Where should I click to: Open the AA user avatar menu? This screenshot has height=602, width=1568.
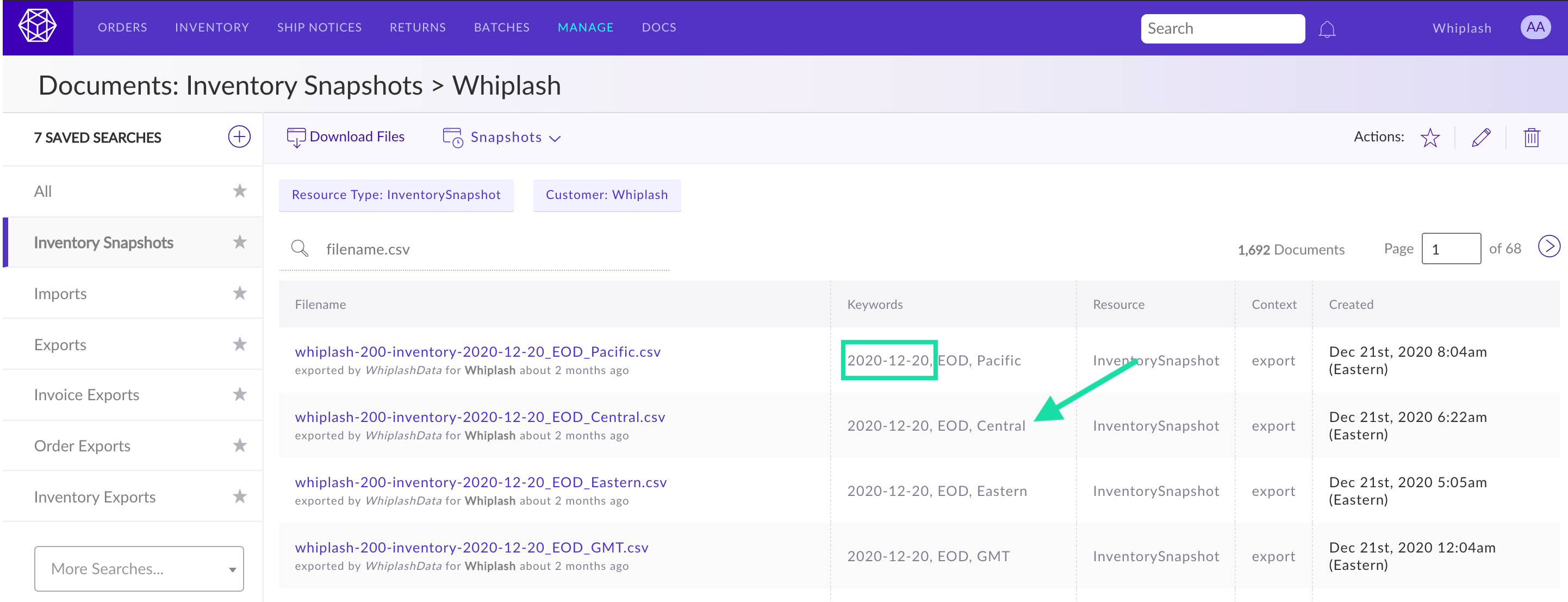pyautogui.click(x=1535, y=27)
